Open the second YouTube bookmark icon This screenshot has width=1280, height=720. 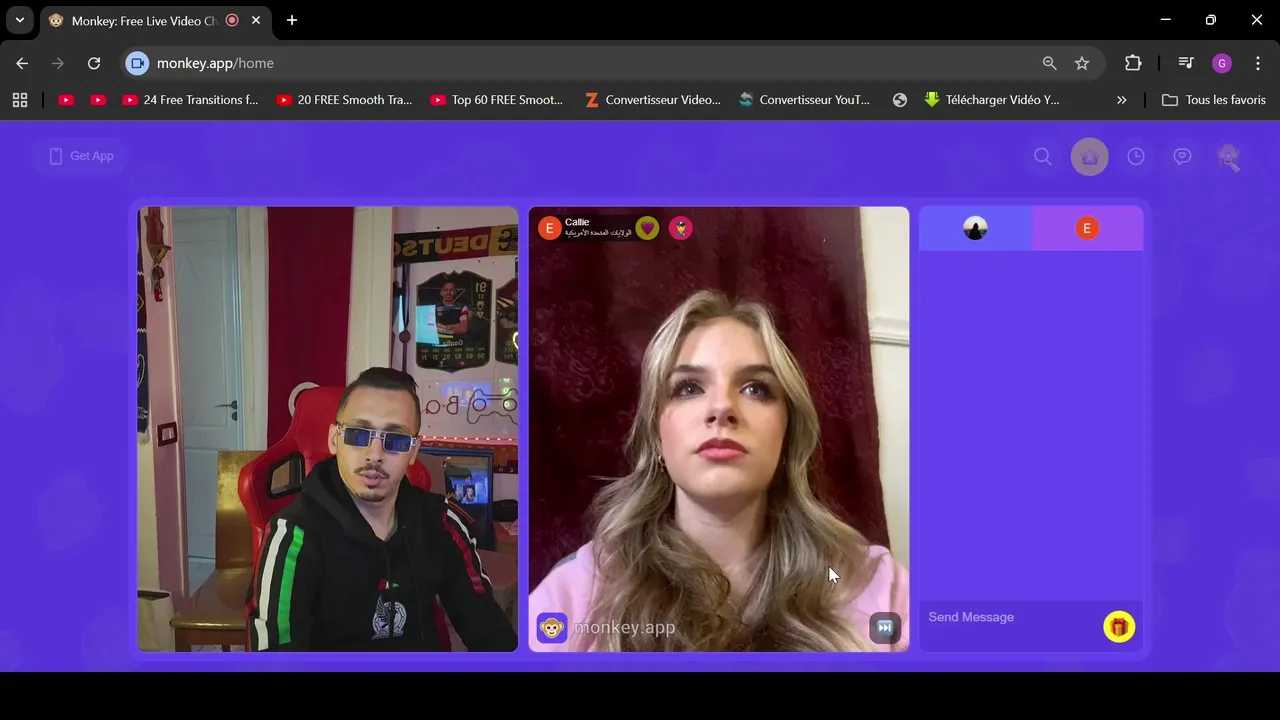[x=98, y=100]
